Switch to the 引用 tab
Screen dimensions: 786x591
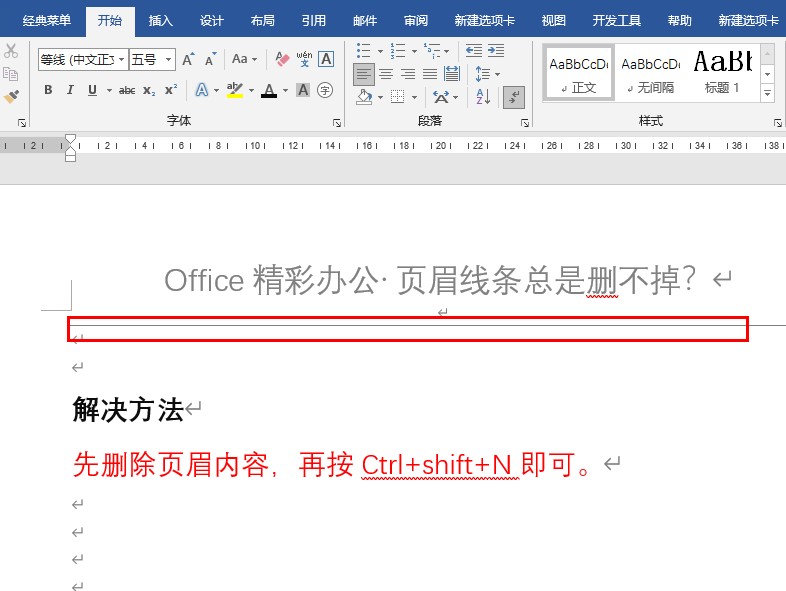[314, 21]
